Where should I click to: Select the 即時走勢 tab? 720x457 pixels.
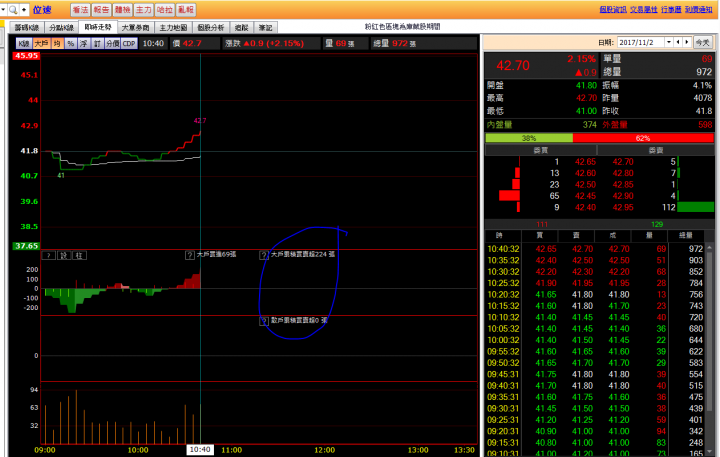(98, 27)
